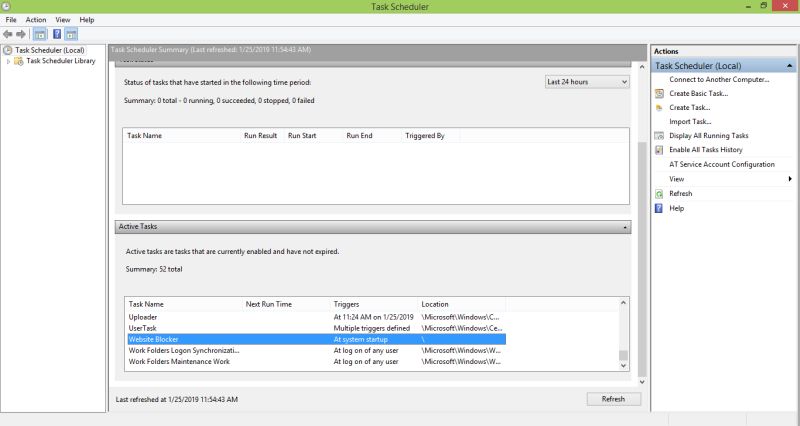The width and height of the screenshot is (800, 426).
Task: Toggle the Show/Hide Action Pane icon
Action: coord(71,34)
